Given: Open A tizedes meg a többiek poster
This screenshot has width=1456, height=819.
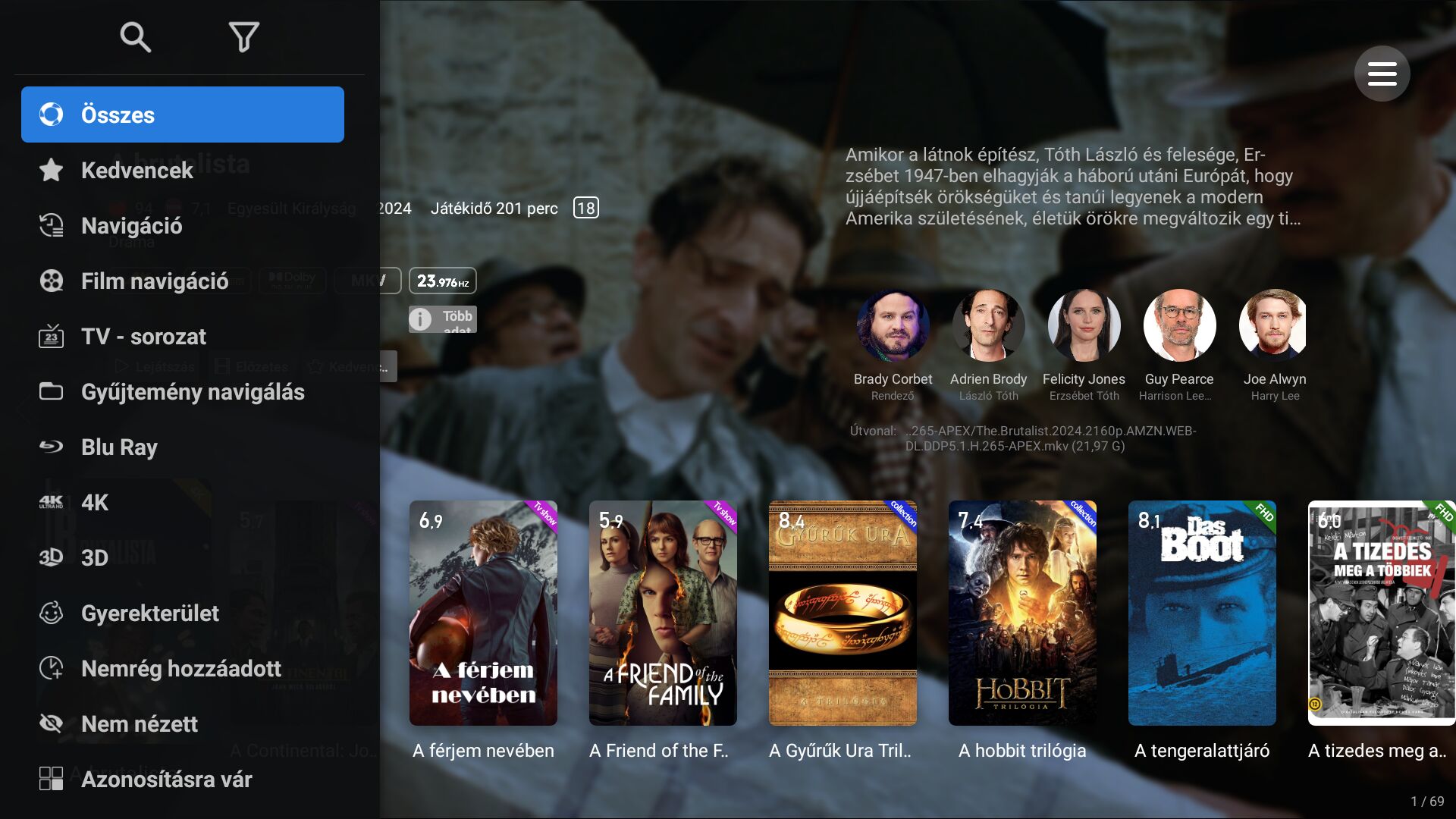Looking at the screenshot, I should click(1382, 613).
